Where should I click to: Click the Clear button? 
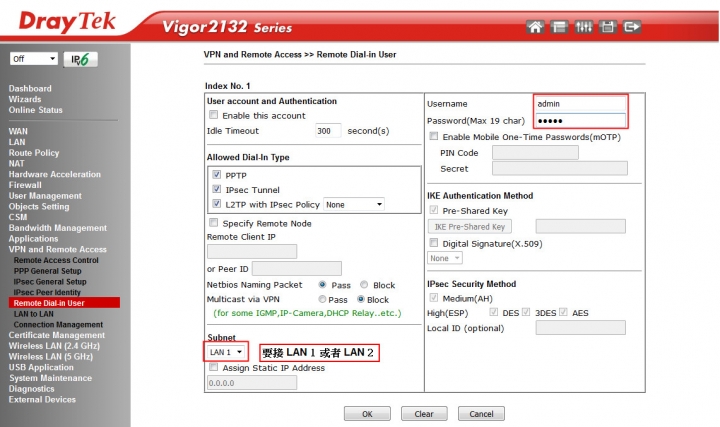click(424, 414)
